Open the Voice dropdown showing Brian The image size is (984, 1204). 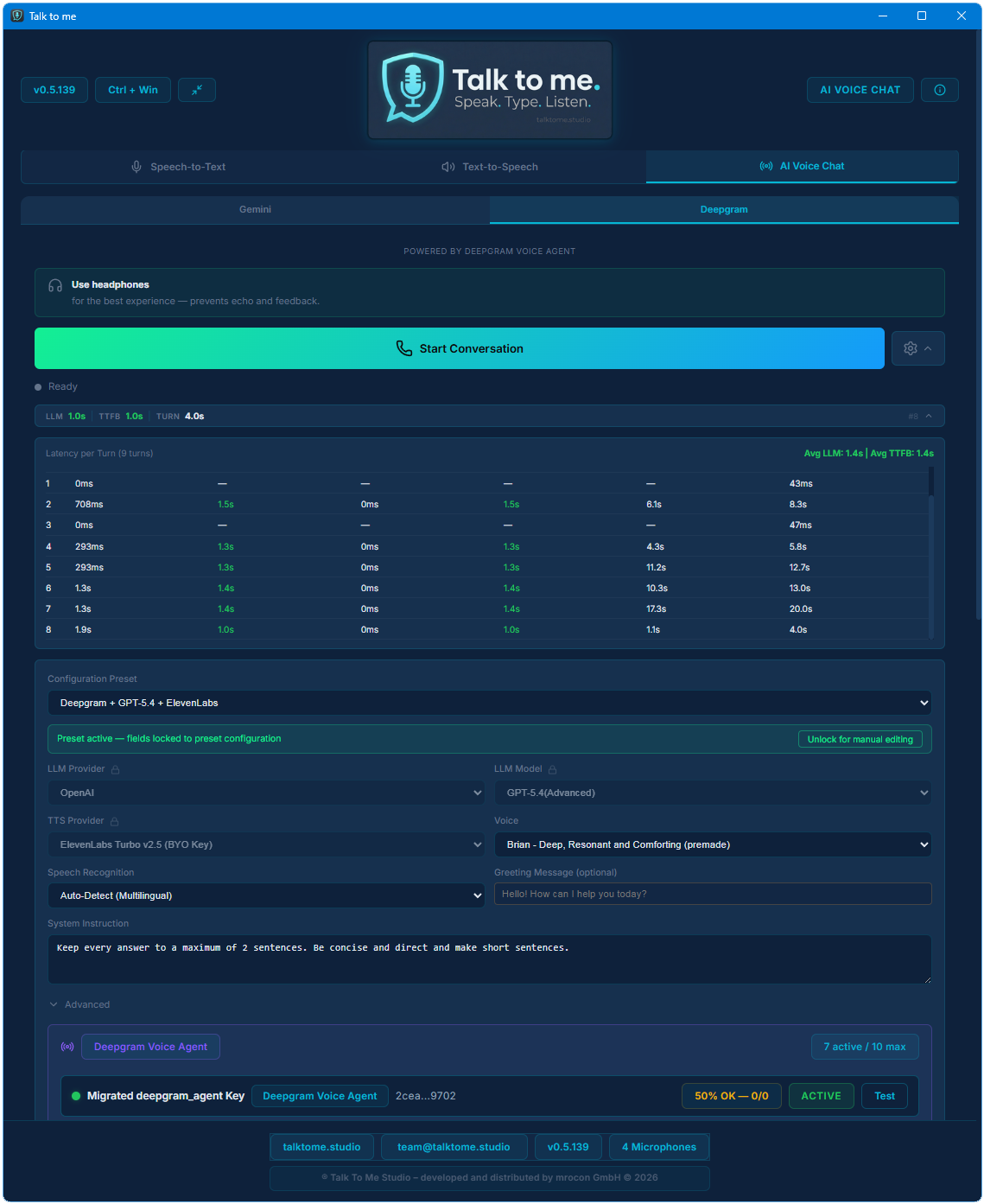tap(713, 844)
